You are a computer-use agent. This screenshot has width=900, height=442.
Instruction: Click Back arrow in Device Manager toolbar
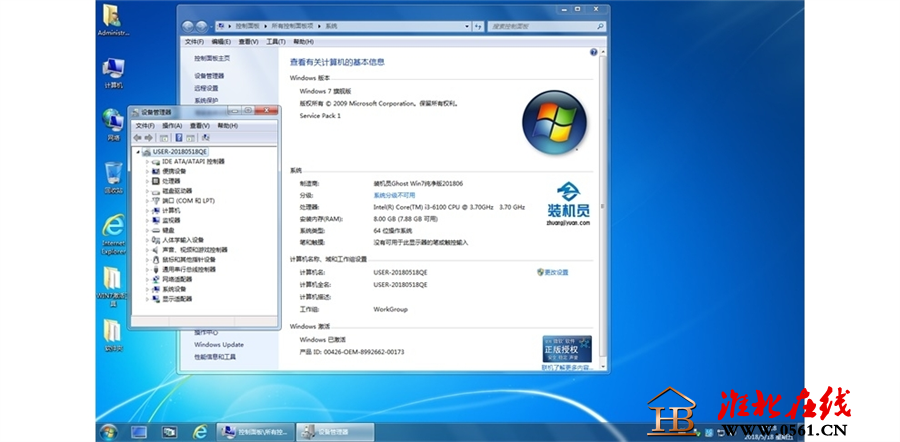(x=137, y=138)
